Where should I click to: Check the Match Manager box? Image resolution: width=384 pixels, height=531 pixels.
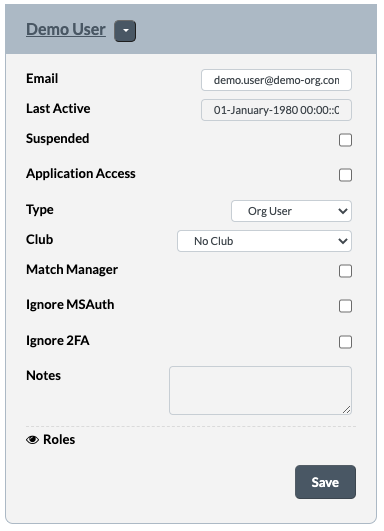click(345, 271)
